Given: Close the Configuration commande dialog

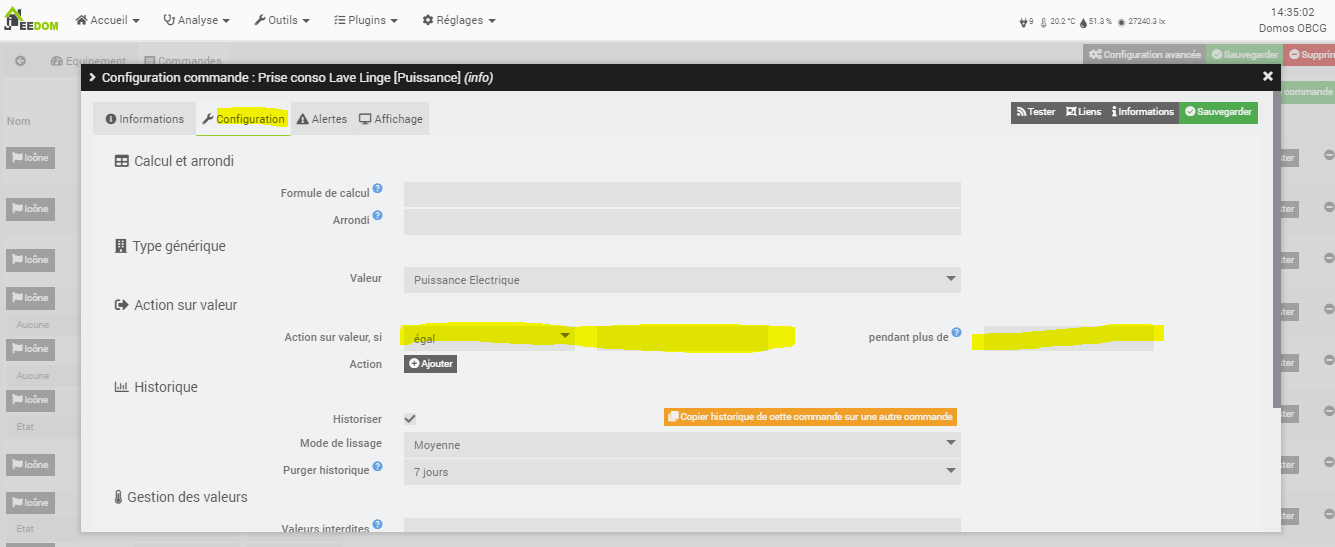Looking at the screenshot, I should click(1268, 76).
